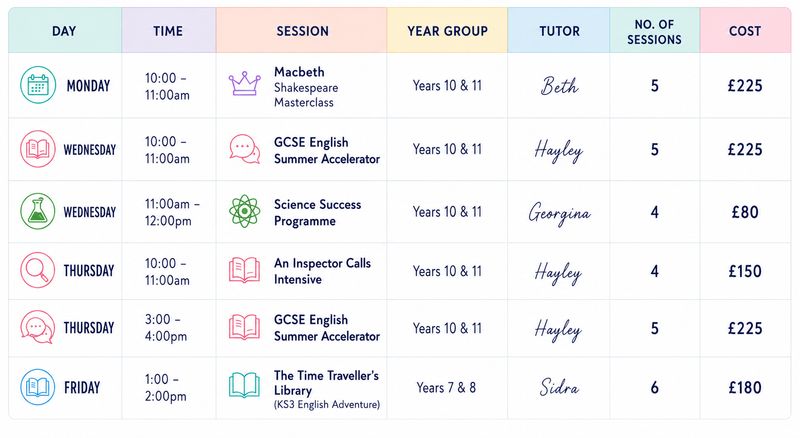Click the pink chat bubbles circle icon beside Thursday
Image resolution: width=800 pixels, height=438 pixels.
pyautogui.click(x=38, y=327)
